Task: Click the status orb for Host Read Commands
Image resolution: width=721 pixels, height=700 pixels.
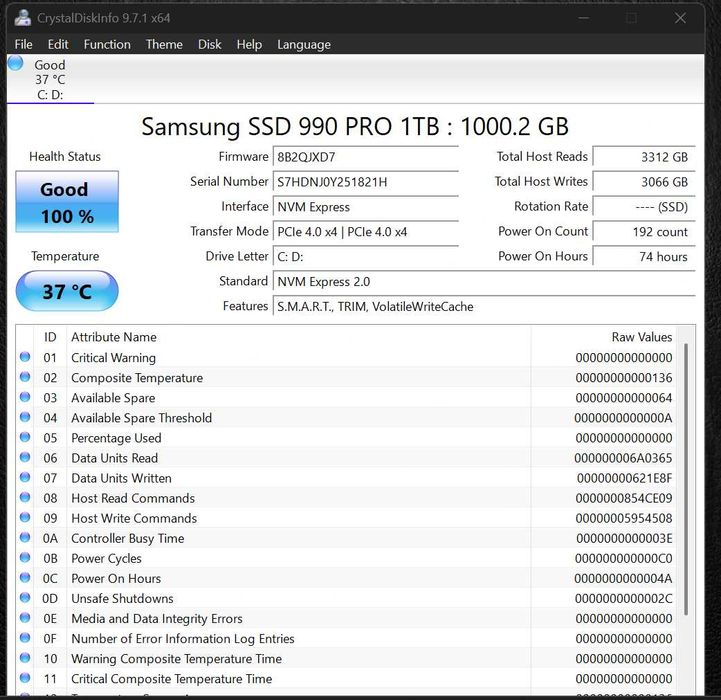Action: click(x=25, y=497)
